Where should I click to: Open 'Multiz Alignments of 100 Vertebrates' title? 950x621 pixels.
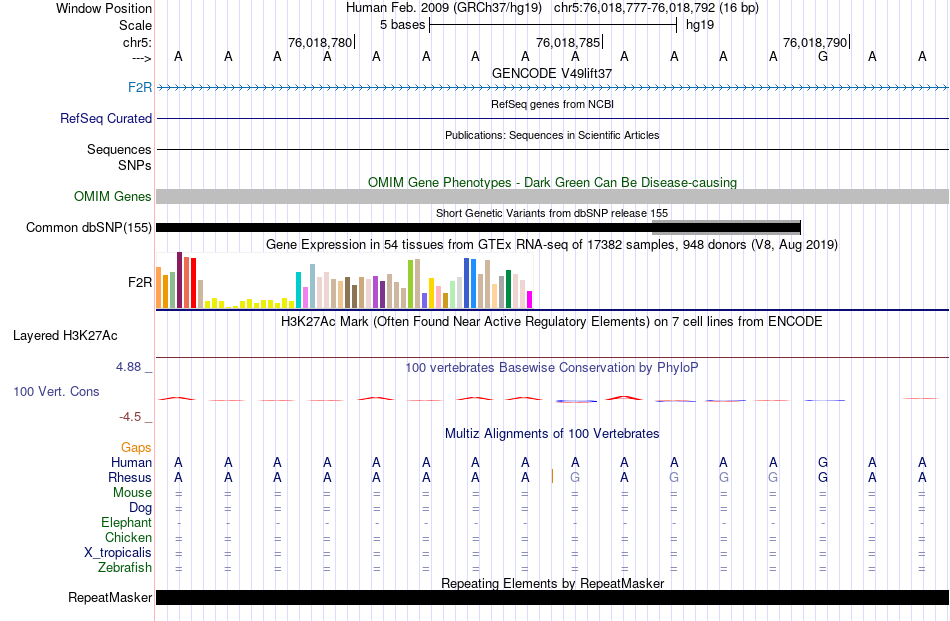552,434
